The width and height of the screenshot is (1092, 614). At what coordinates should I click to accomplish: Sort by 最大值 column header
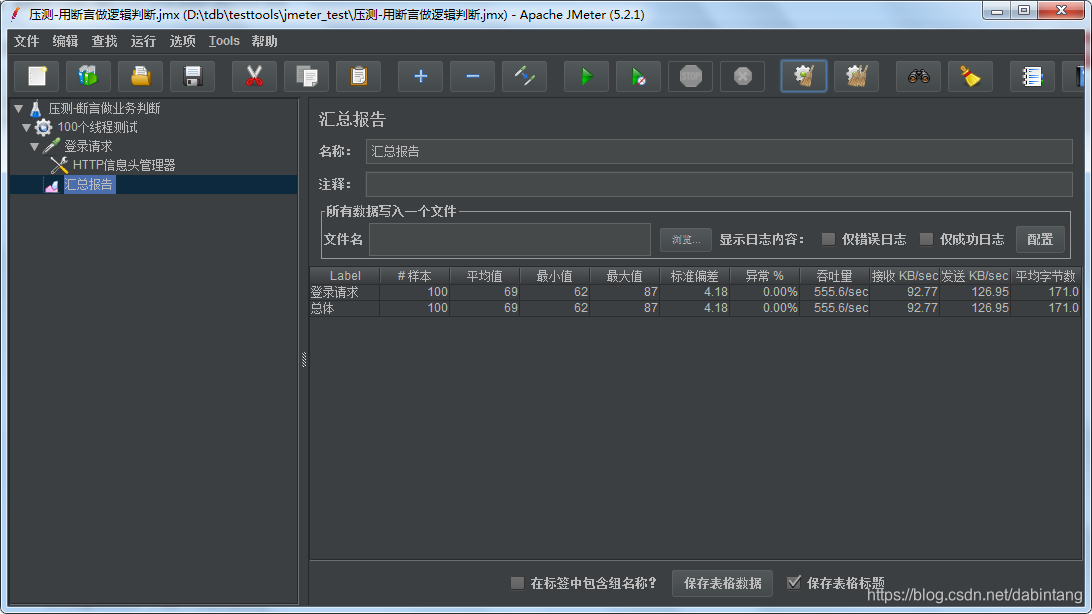[x=625, y=276]
